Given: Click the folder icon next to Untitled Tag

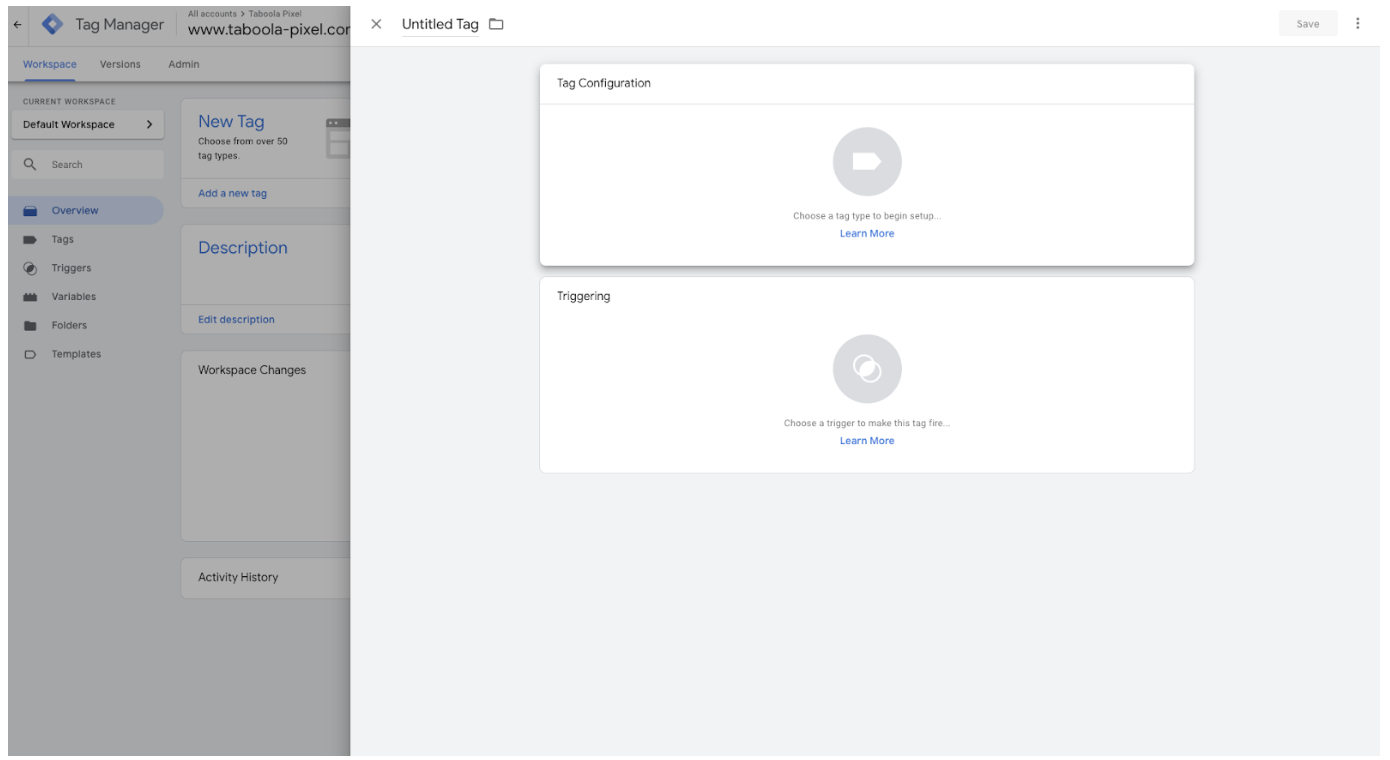Looking at the screenshot, I should tap(496, 24).
